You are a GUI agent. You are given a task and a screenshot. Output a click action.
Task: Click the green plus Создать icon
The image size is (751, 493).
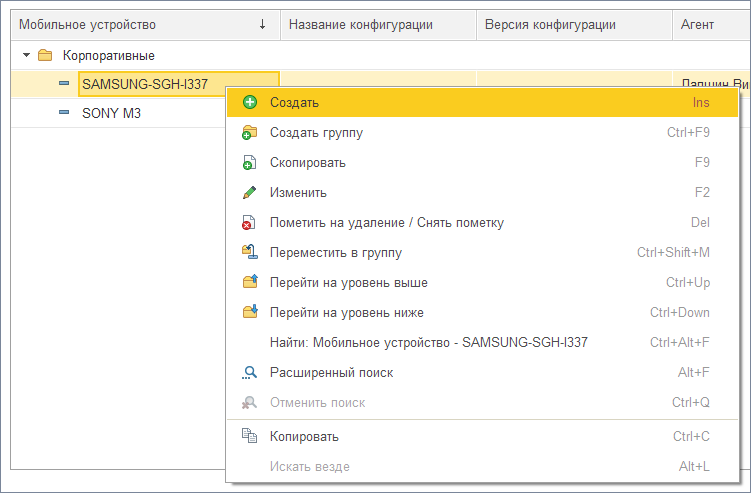click(250, 102)
